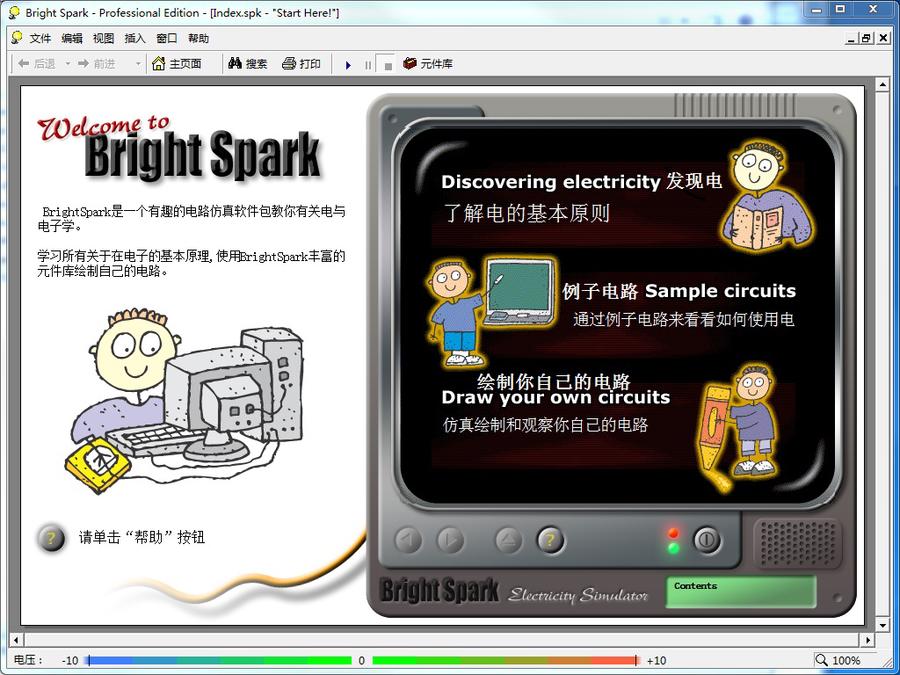900x675 pixels.
Task: Open the 文件 menu
Action: click(40, 38)
